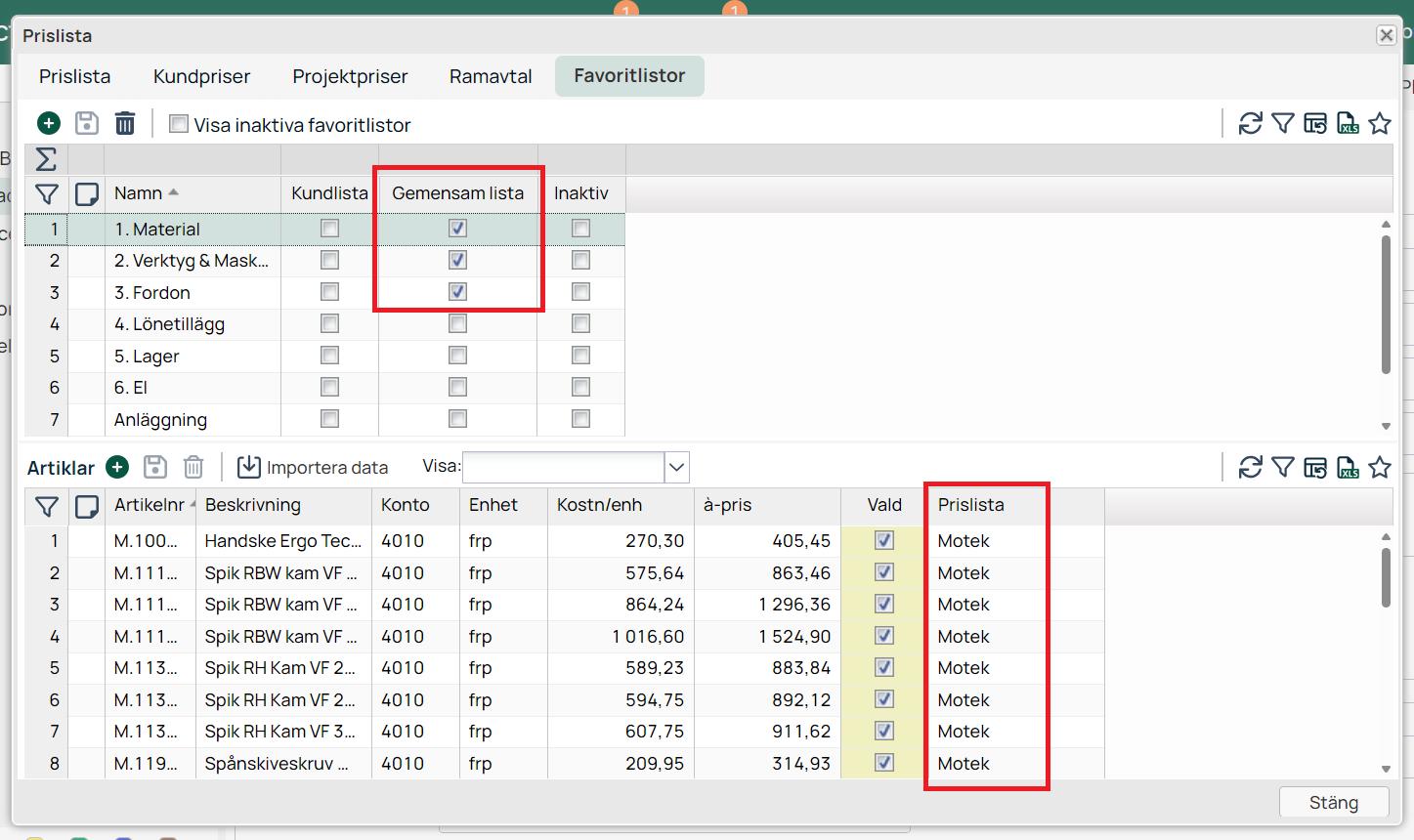
Task: Switch to the Kundpriser tab
Action: coord(201,76)
